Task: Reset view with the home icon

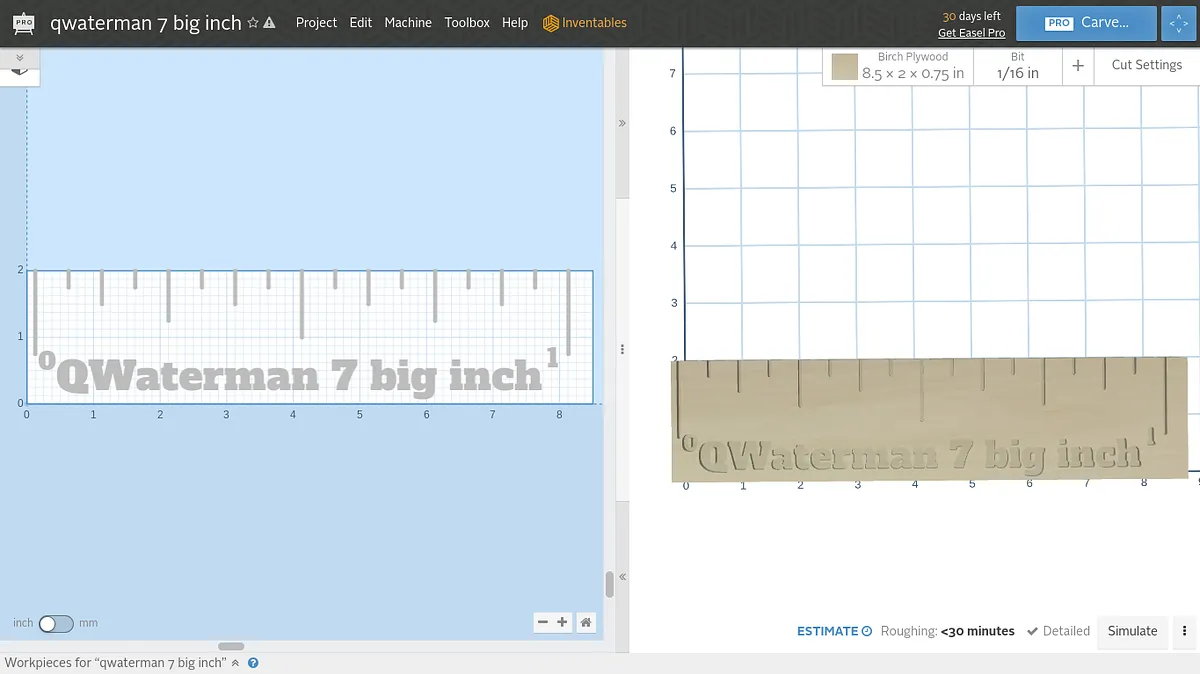Action: pos(586,622)
